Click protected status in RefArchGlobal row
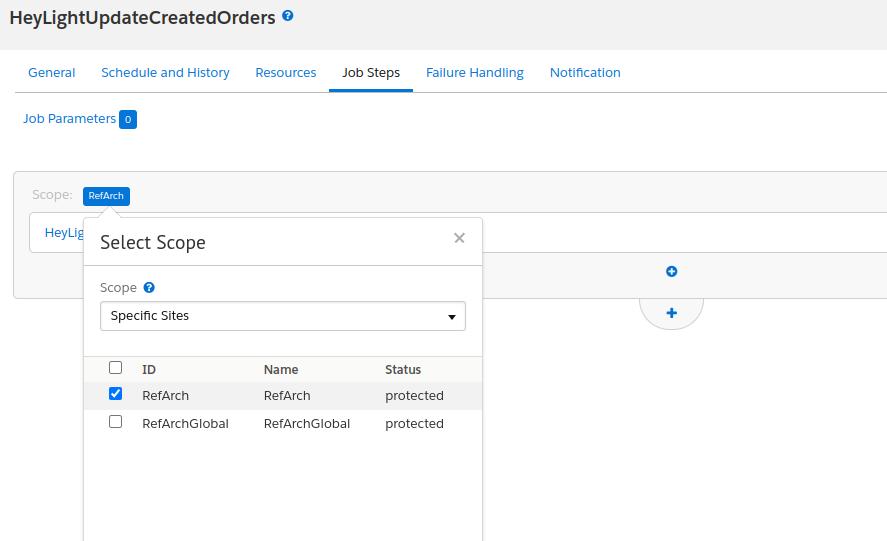This screenshot has width=887, height=541. pyautogui.click(x=414, y=423)
